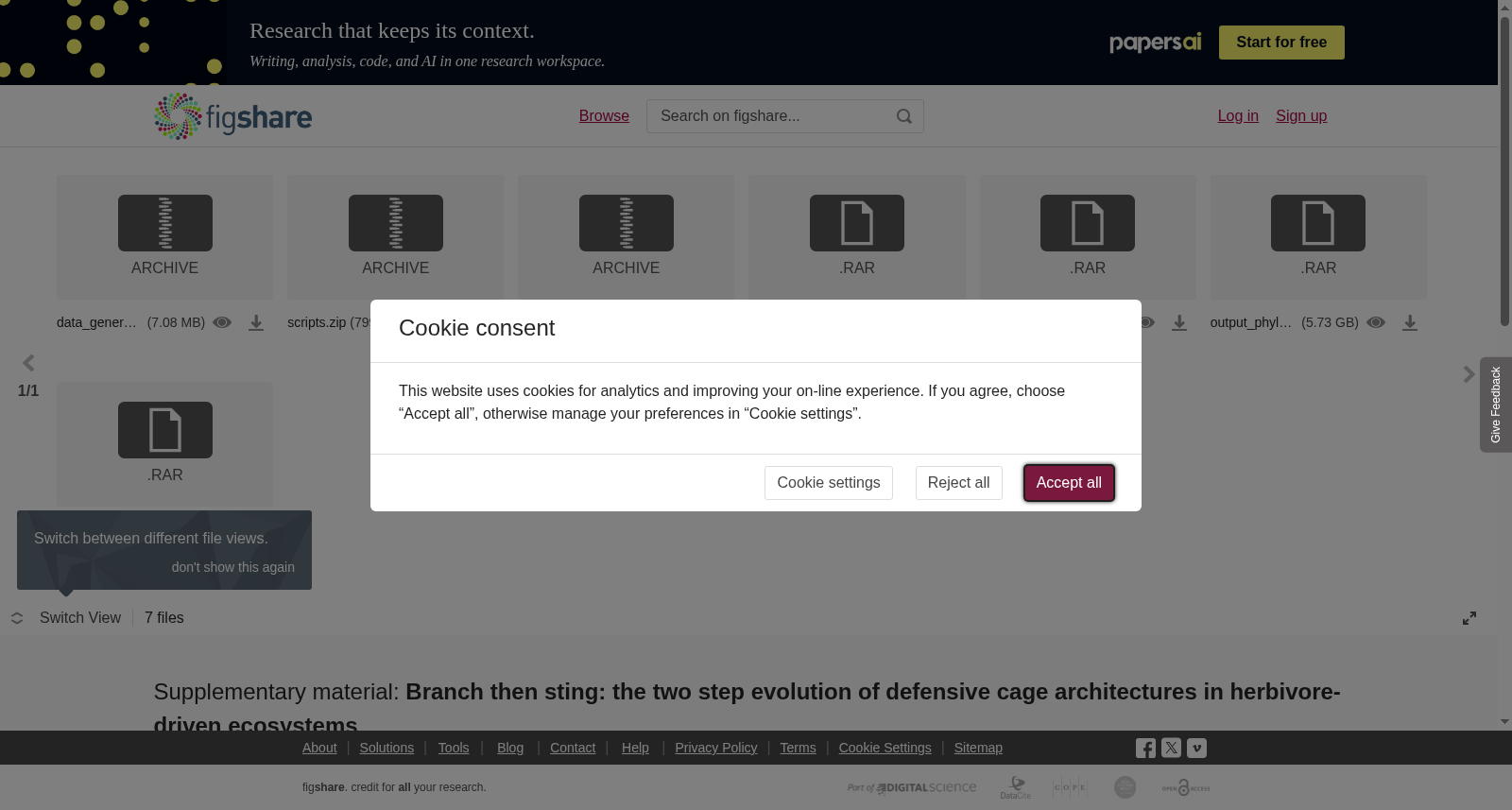
Task: Click the Browse link
Action: [604, 116]
